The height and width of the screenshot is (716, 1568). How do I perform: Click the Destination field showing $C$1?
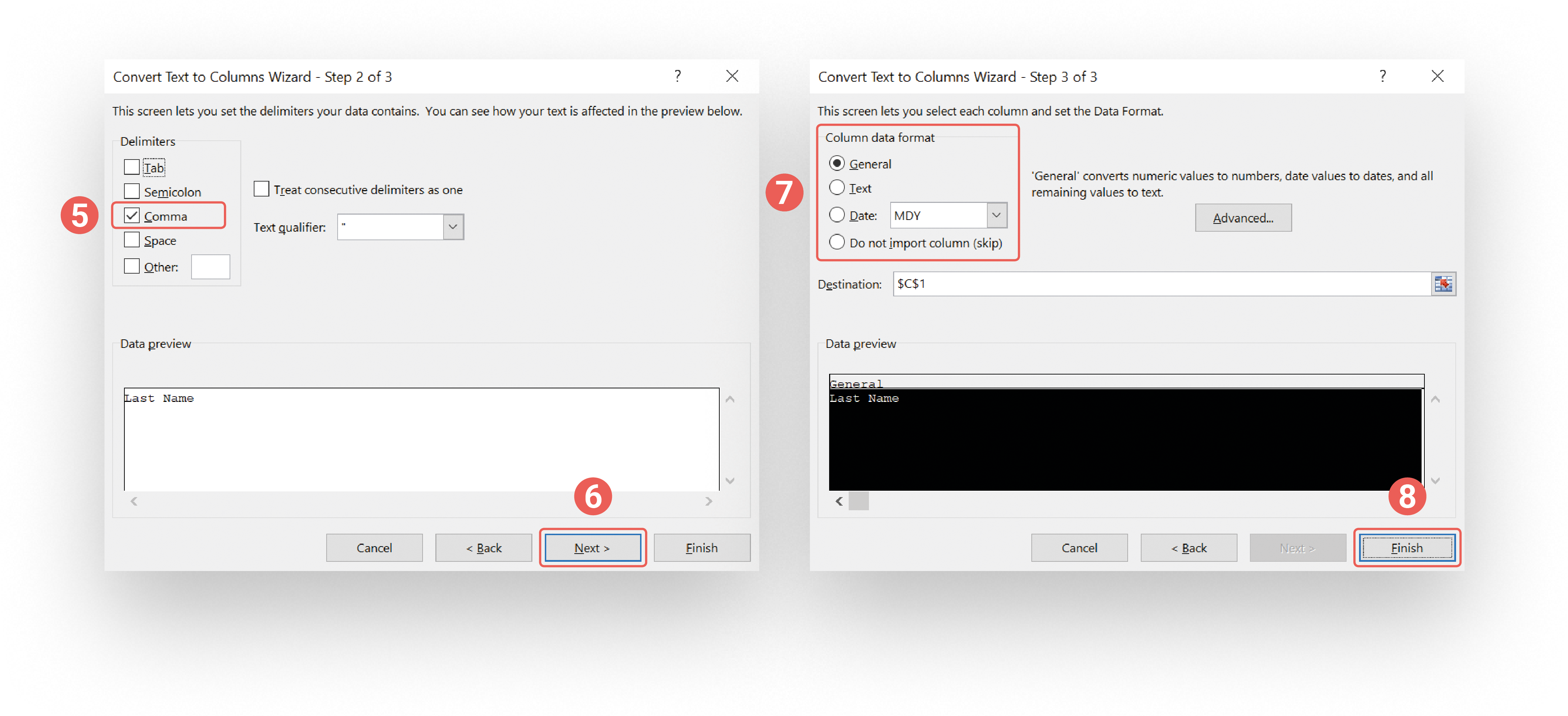(x=1161, y=284)
